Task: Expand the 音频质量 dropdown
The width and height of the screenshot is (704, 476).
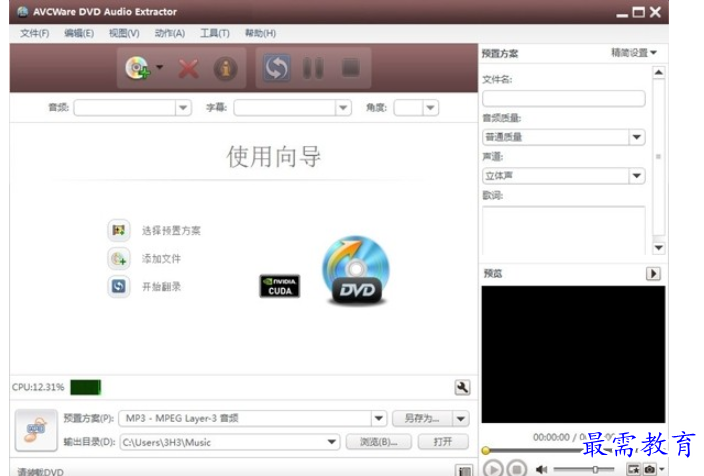Action: pos(637,137)
